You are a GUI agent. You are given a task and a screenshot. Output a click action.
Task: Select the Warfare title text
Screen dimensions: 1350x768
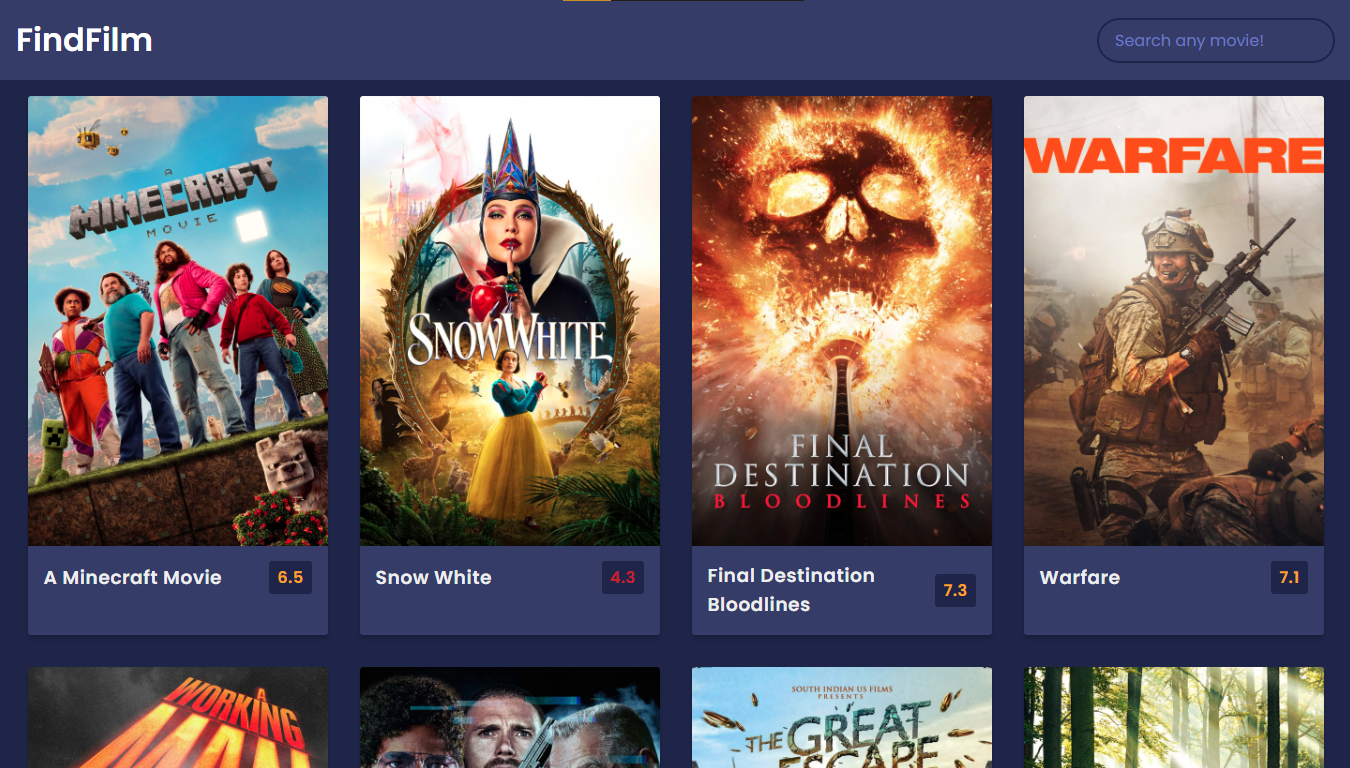click(x=1080, y=578)
